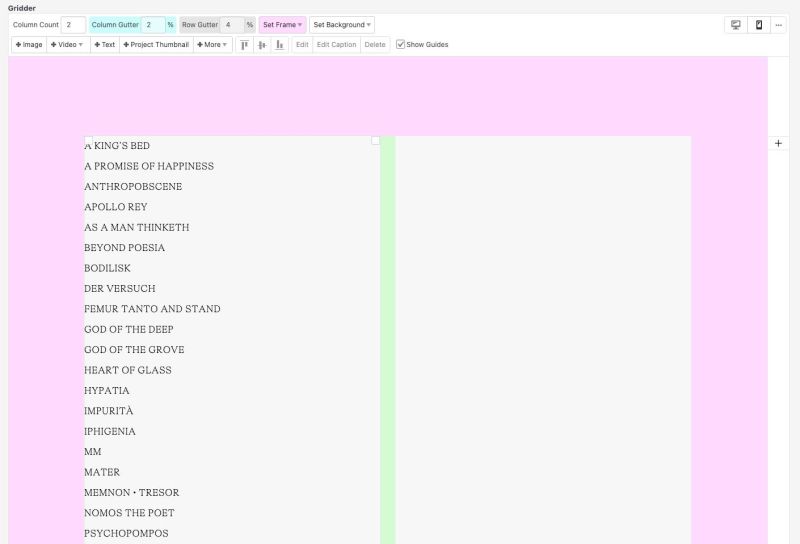800x544 pixels.
Task: Click the Edit Caption button
Action: [x=336, y=45]
